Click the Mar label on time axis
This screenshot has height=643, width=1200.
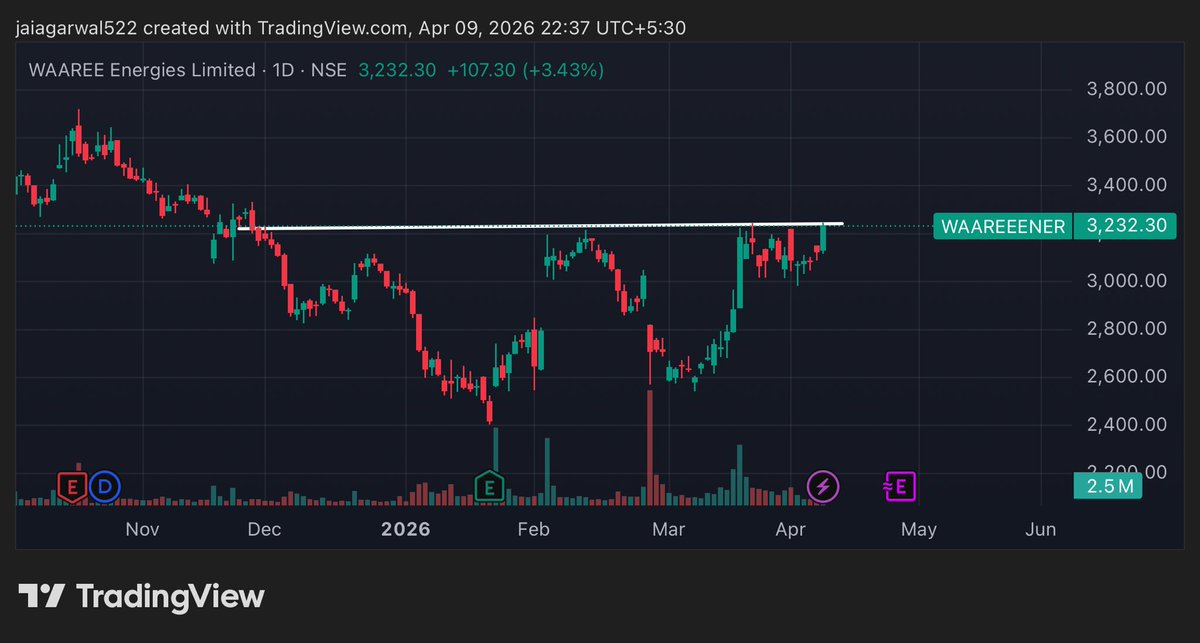click(668, 529)
